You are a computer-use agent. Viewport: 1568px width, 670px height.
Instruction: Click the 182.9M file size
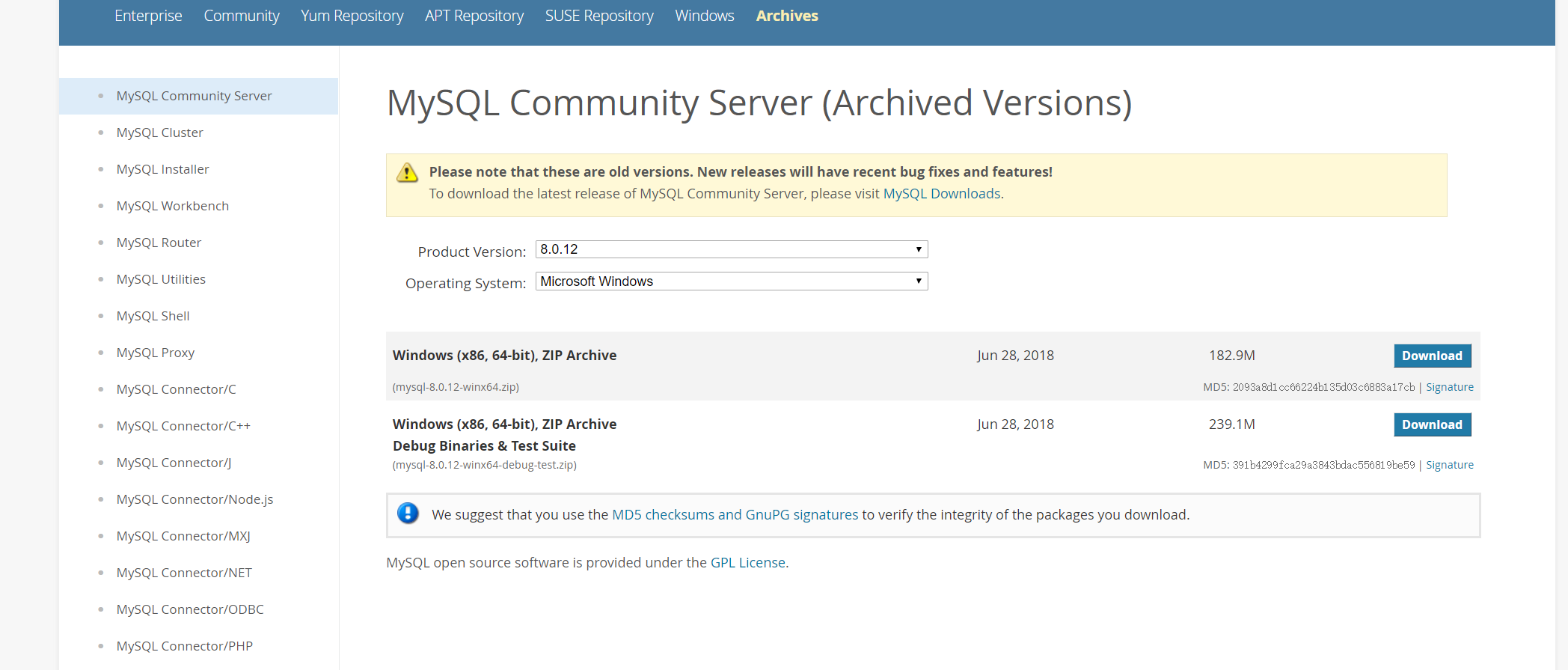[x=1231, y=356]
